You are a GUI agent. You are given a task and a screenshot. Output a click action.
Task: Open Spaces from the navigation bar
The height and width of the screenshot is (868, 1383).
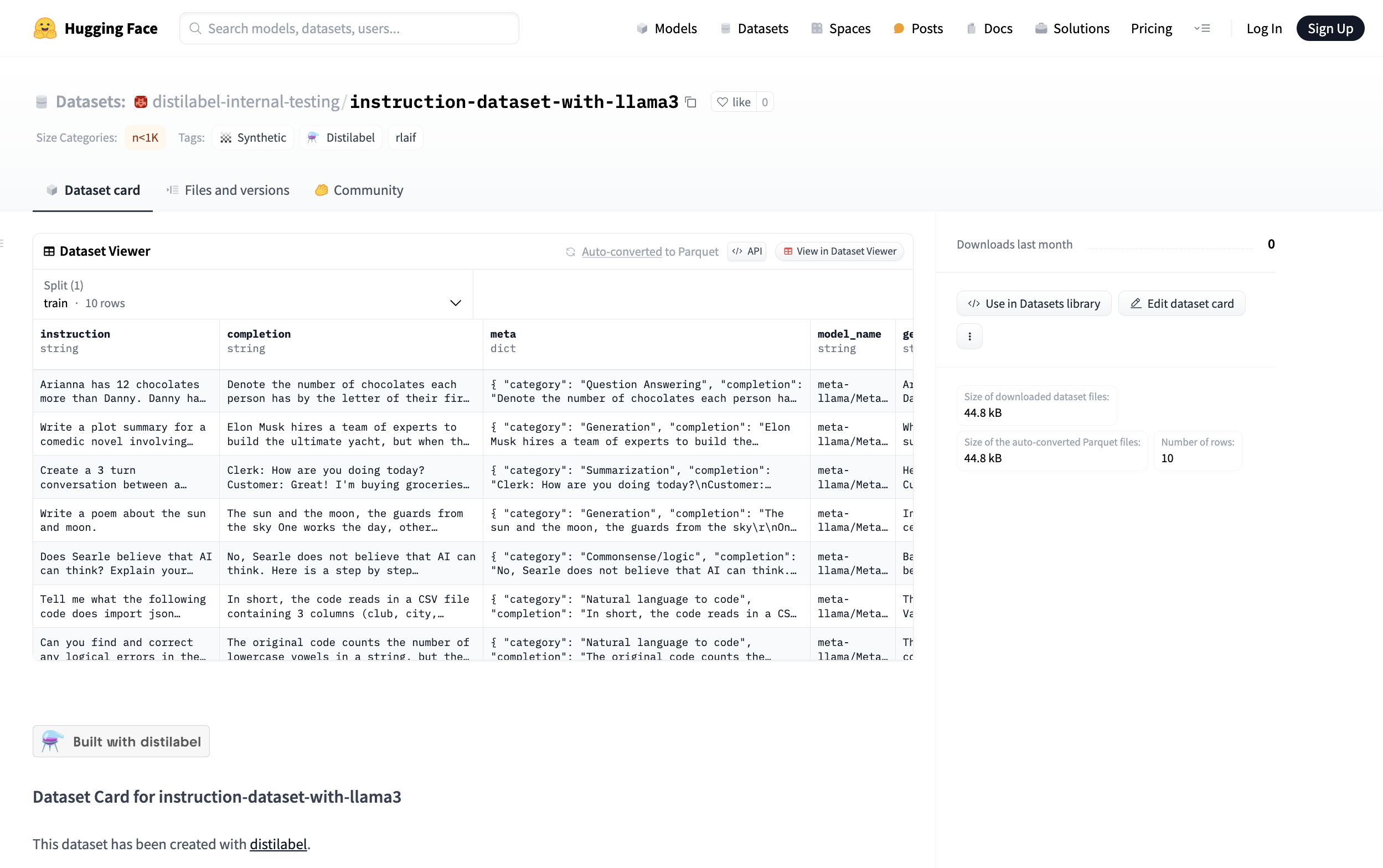tap(840, 28)
